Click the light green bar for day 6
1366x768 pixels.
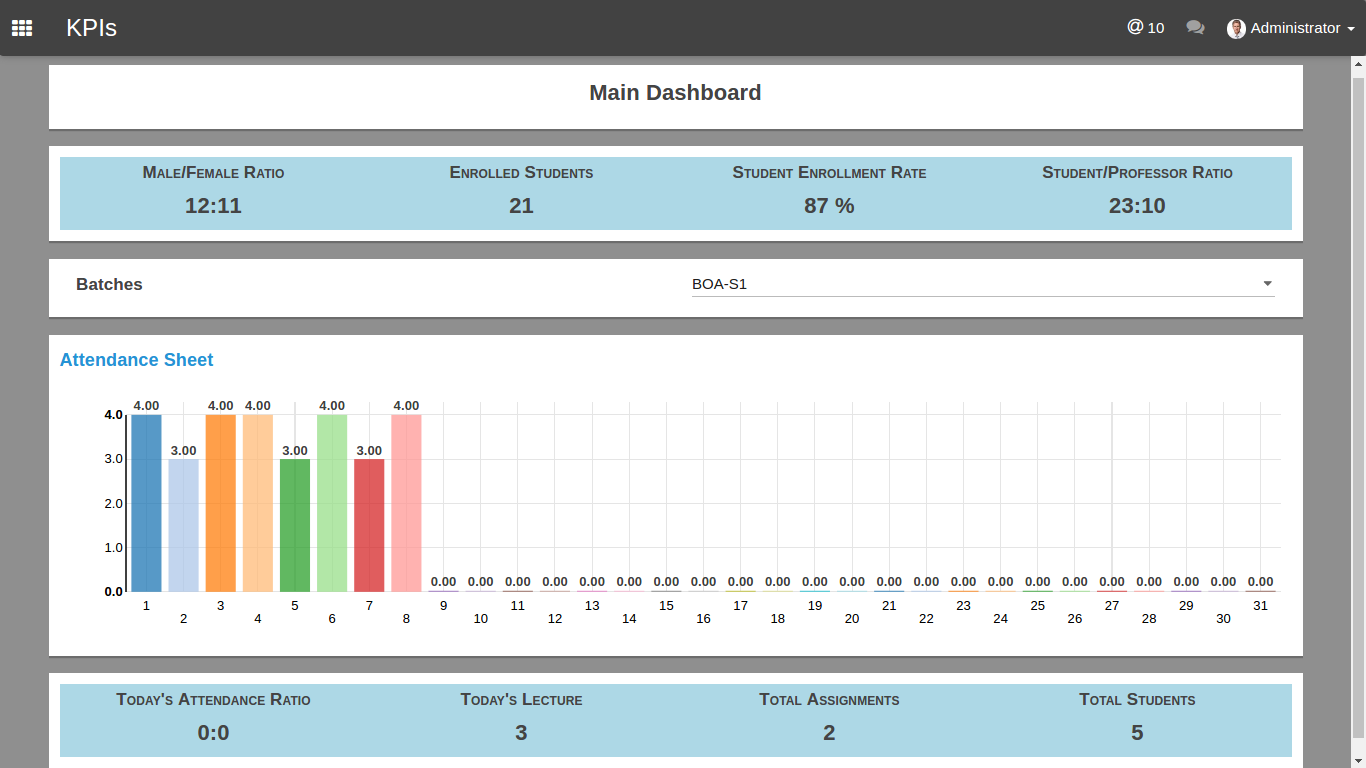pyautogui.click(x=332, y=503)
